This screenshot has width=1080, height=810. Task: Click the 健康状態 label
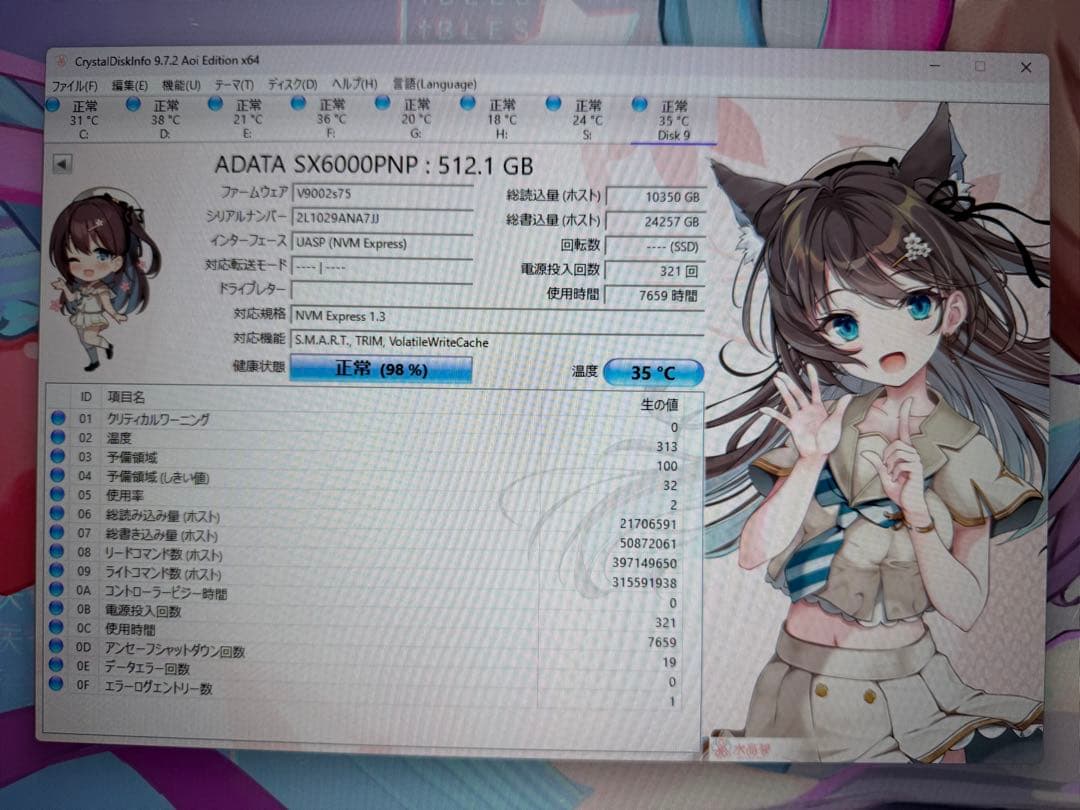tap(258, 366)
